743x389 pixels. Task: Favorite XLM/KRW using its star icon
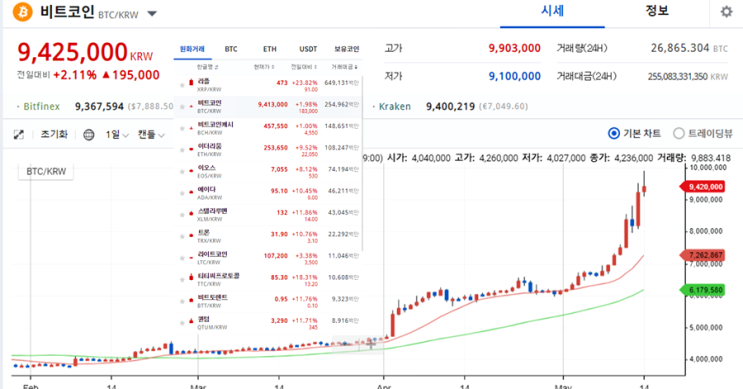tap(181, 215)
